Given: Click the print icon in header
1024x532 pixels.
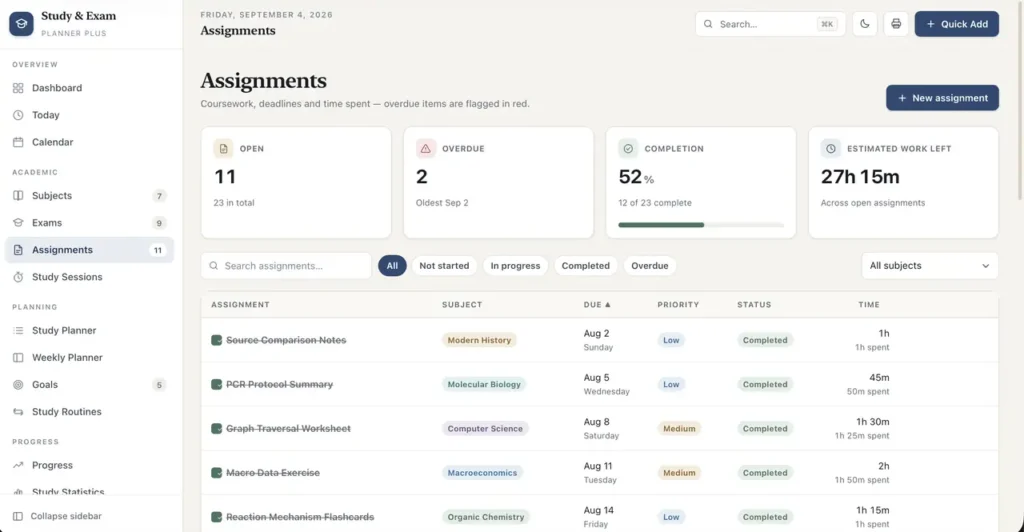Looking at the screenshot, I should (x=896, y=24).
